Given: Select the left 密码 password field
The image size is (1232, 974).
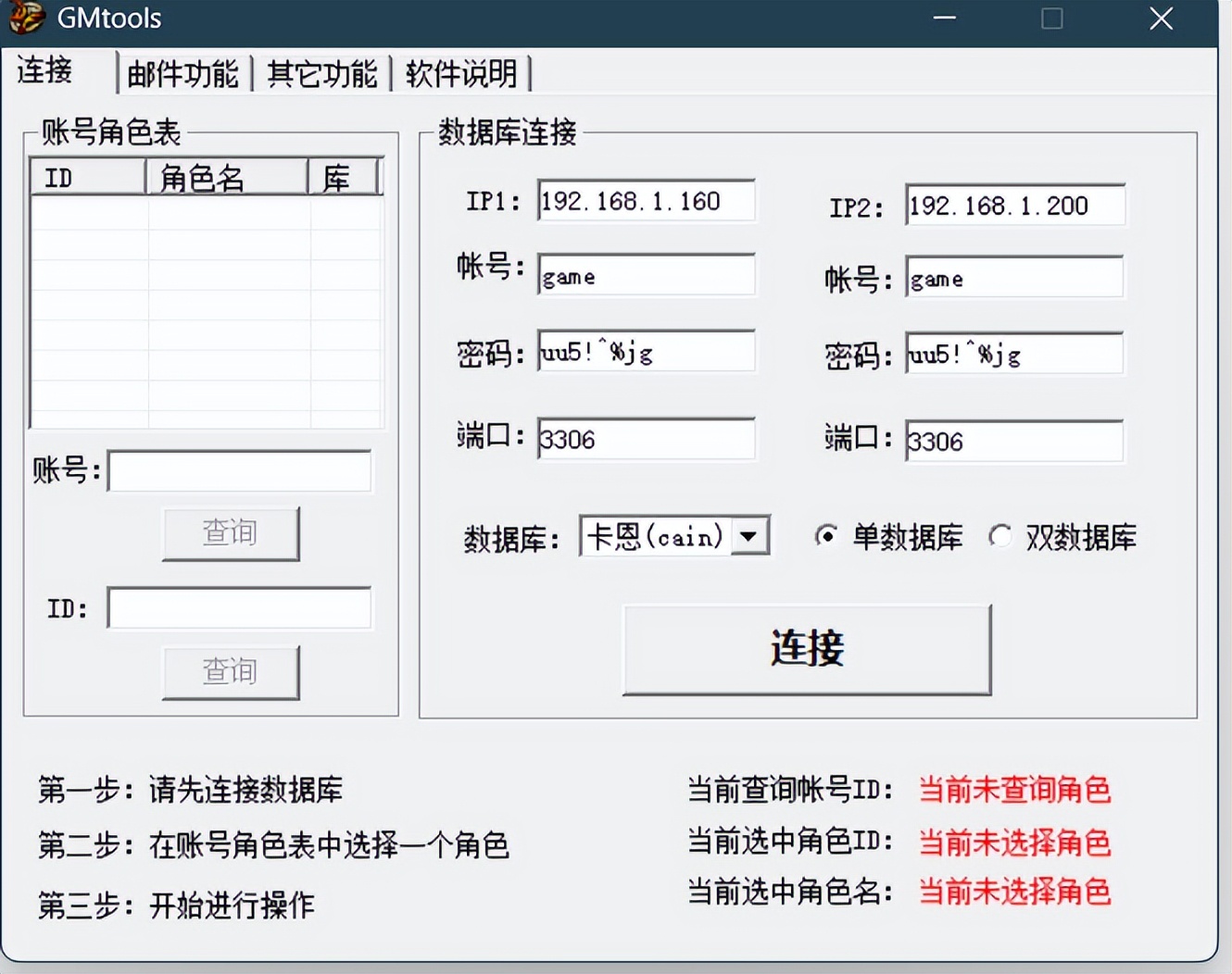Looking at the screenshot, I should coord(646,352).
